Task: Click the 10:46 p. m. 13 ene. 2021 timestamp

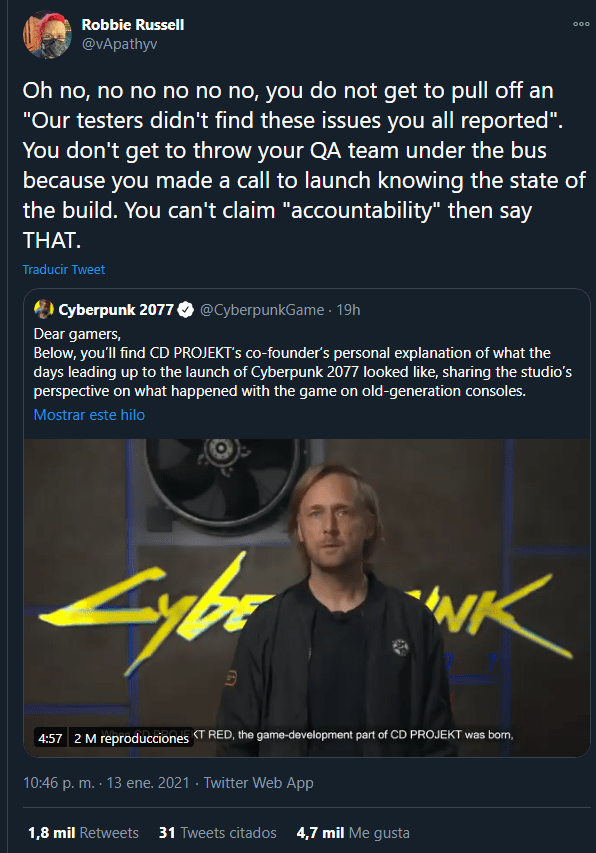Action: point(106,783)
